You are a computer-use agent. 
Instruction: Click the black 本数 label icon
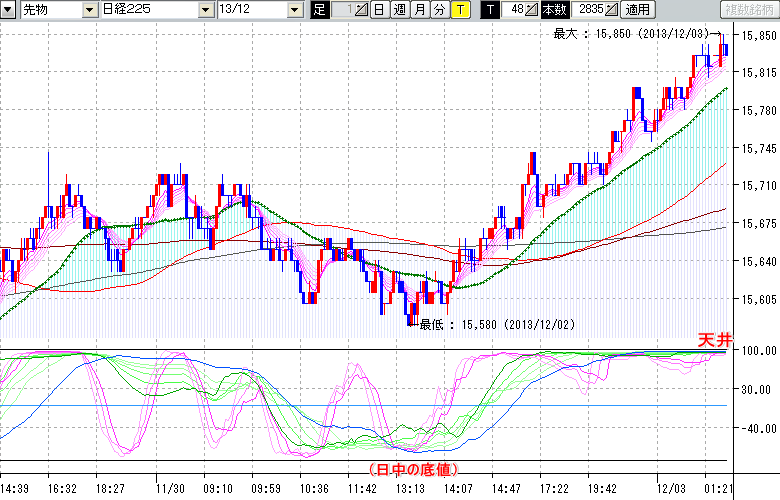(553, 10)
